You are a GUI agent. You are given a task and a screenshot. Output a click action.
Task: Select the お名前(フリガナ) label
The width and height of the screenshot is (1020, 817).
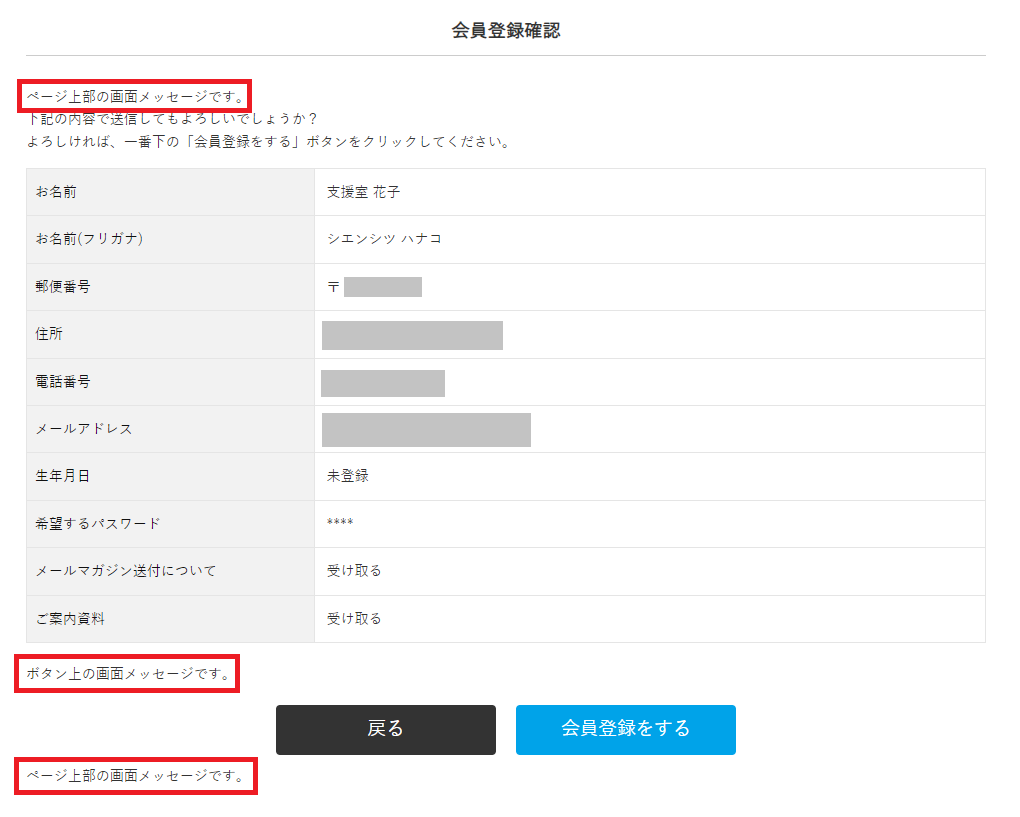[88, 239]
